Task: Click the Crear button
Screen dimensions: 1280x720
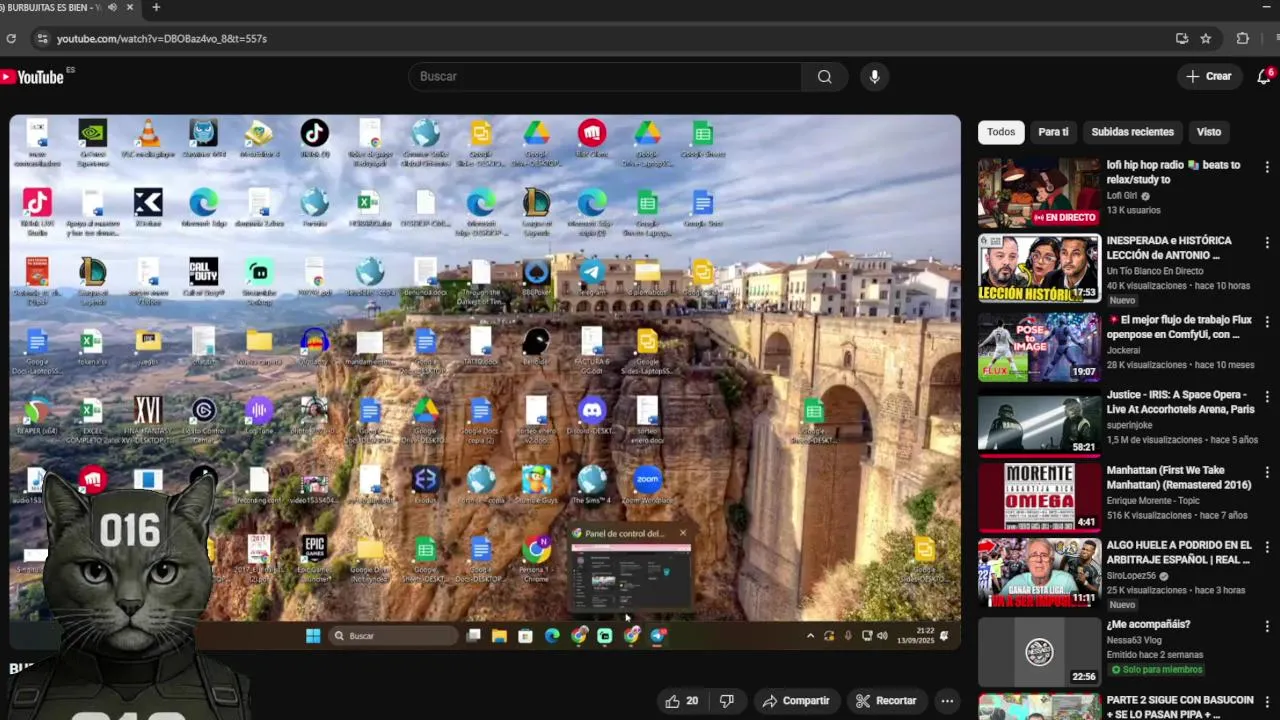Action: [x=1209, y=77]
